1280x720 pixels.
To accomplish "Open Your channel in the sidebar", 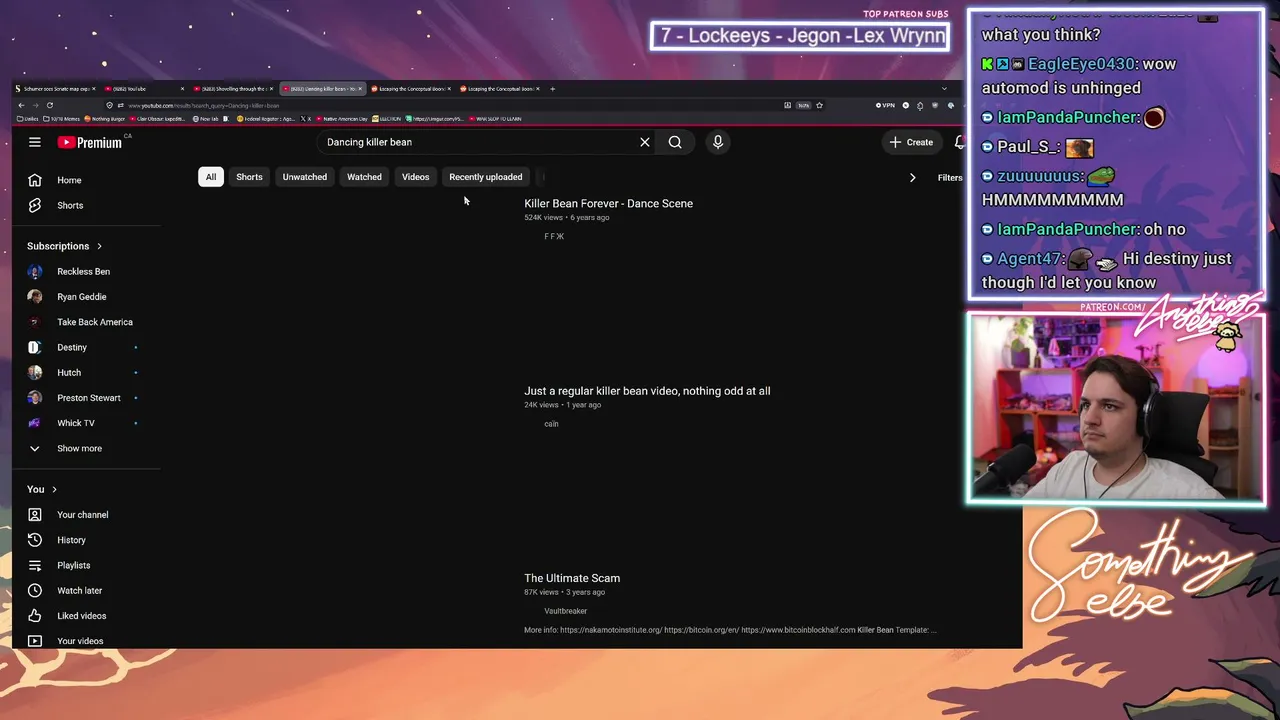I will click(84, 515).
